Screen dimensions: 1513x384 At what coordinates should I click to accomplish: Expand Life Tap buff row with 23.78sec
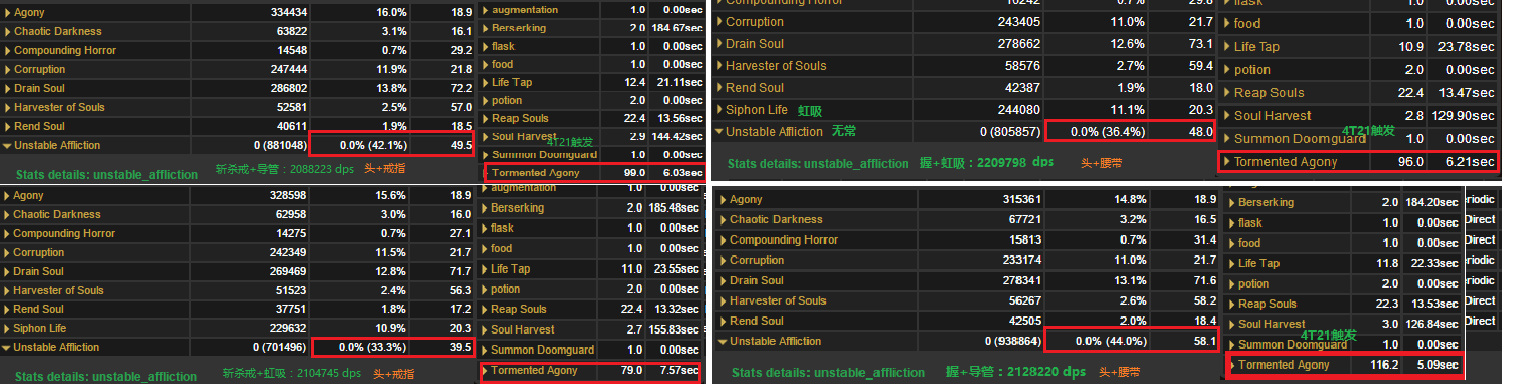coord(1227,46)
